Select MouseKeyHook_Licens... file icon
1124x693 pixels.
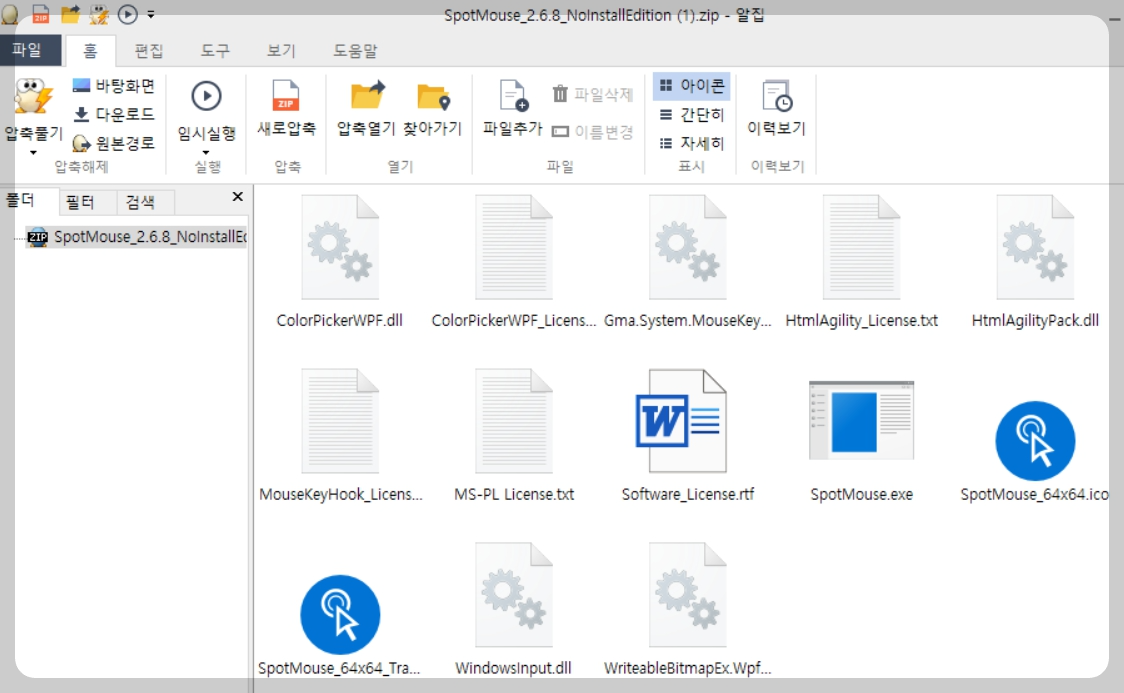(340, 421)
